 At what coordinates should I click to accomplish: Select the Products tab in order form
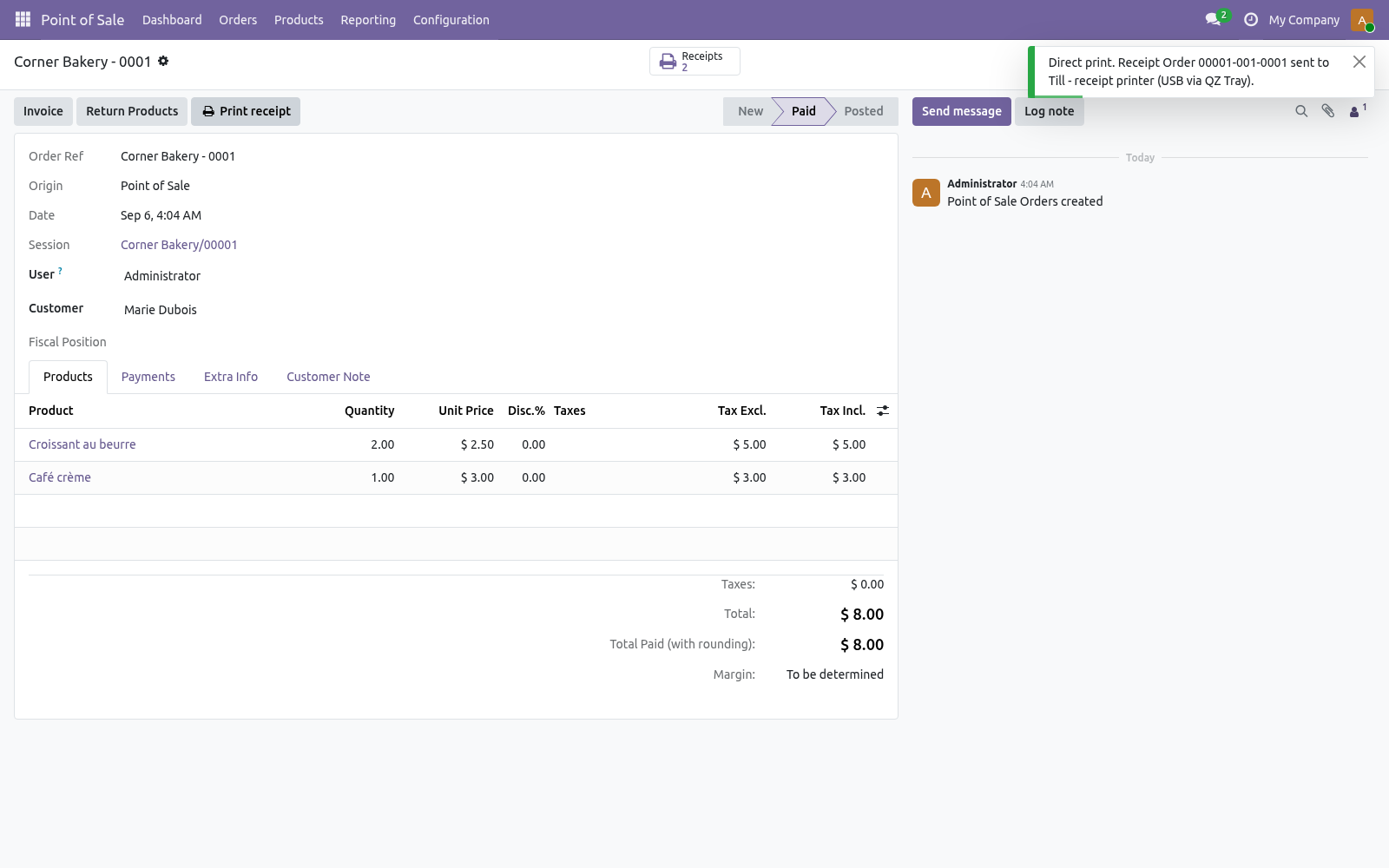click(68, 377)
